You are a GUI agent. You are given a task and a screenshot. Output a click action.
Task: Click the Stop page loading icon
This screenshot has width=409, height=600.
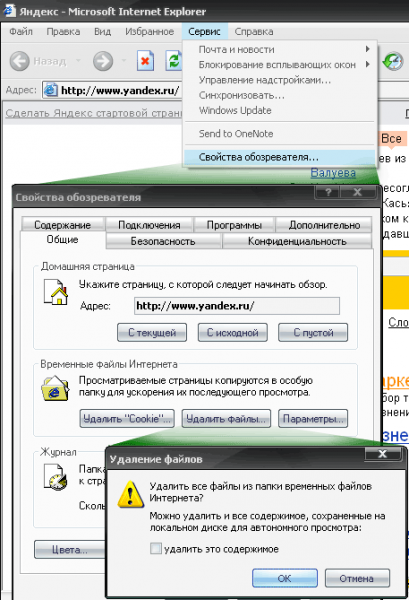click(145, 61)
